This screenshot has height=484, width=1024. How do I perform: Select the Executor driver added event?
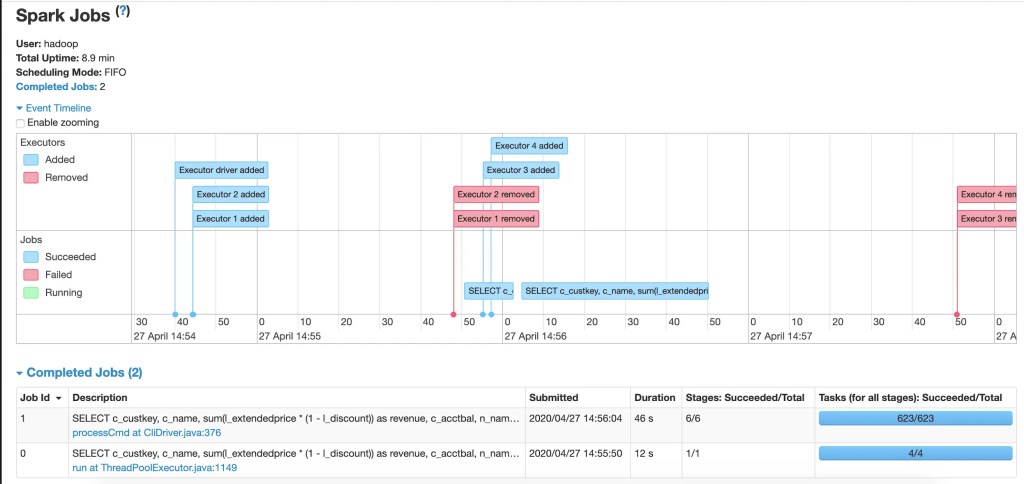[x=221, y=170]
